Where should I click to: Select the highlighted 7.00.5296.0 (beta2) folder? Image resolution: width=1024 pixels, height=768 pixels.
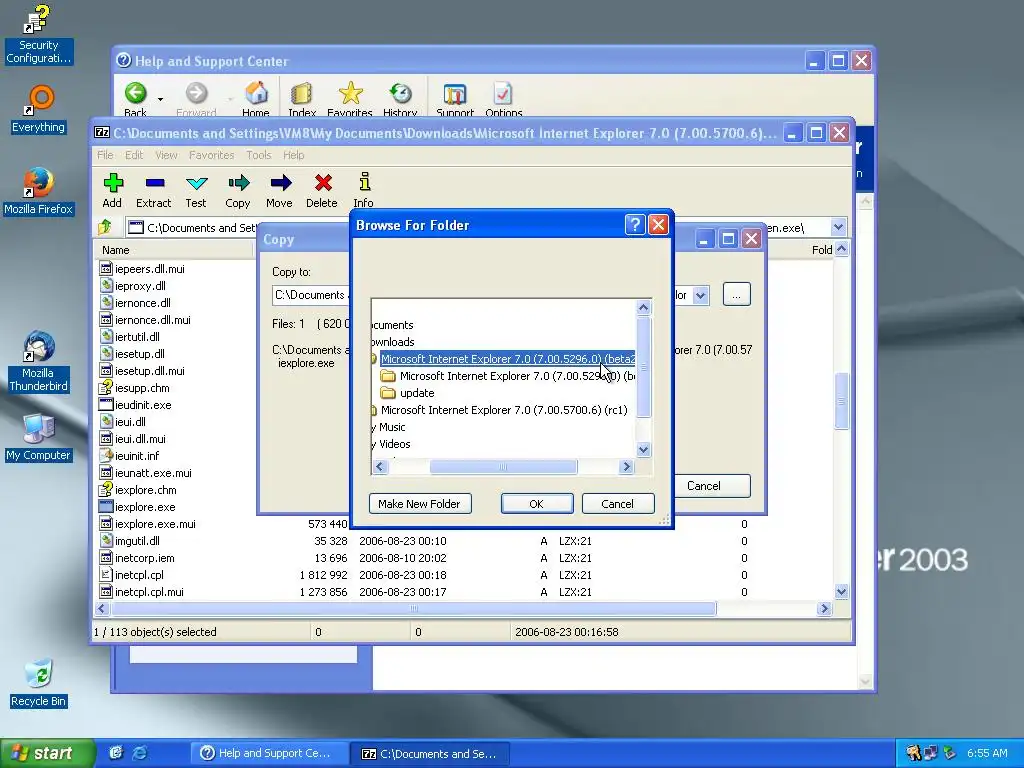[507, 359]
